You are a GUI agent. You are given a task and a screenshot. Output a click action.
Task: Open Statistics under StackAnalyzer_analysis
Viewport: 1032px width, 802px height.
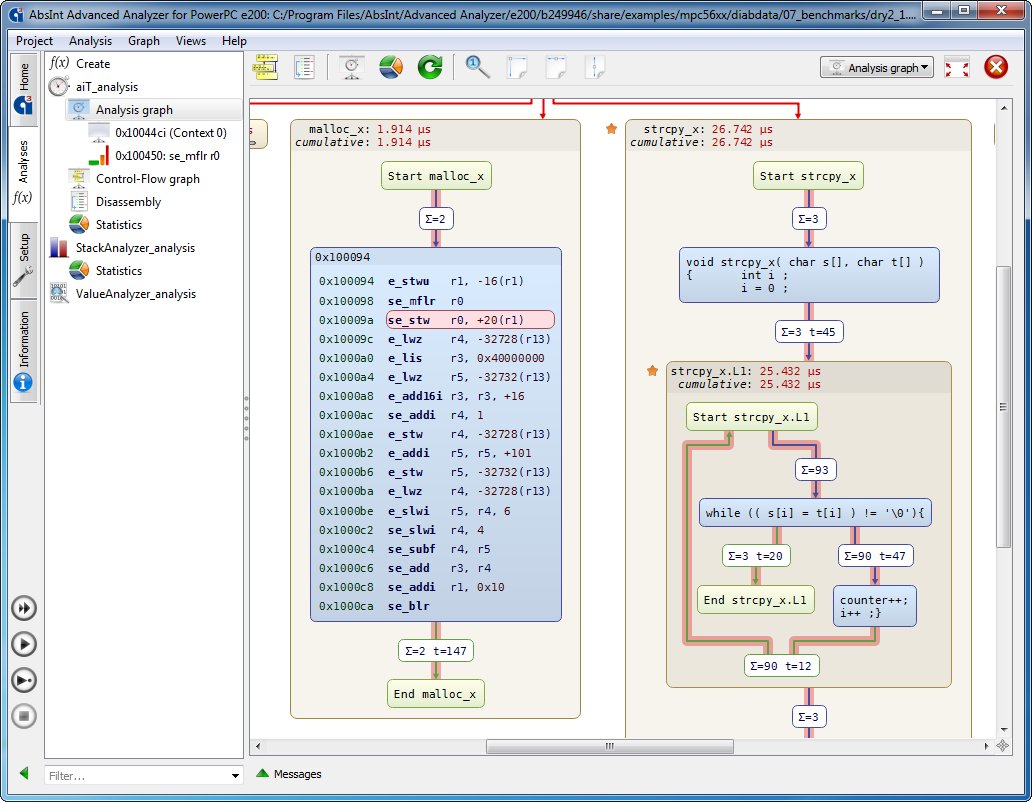118,271
